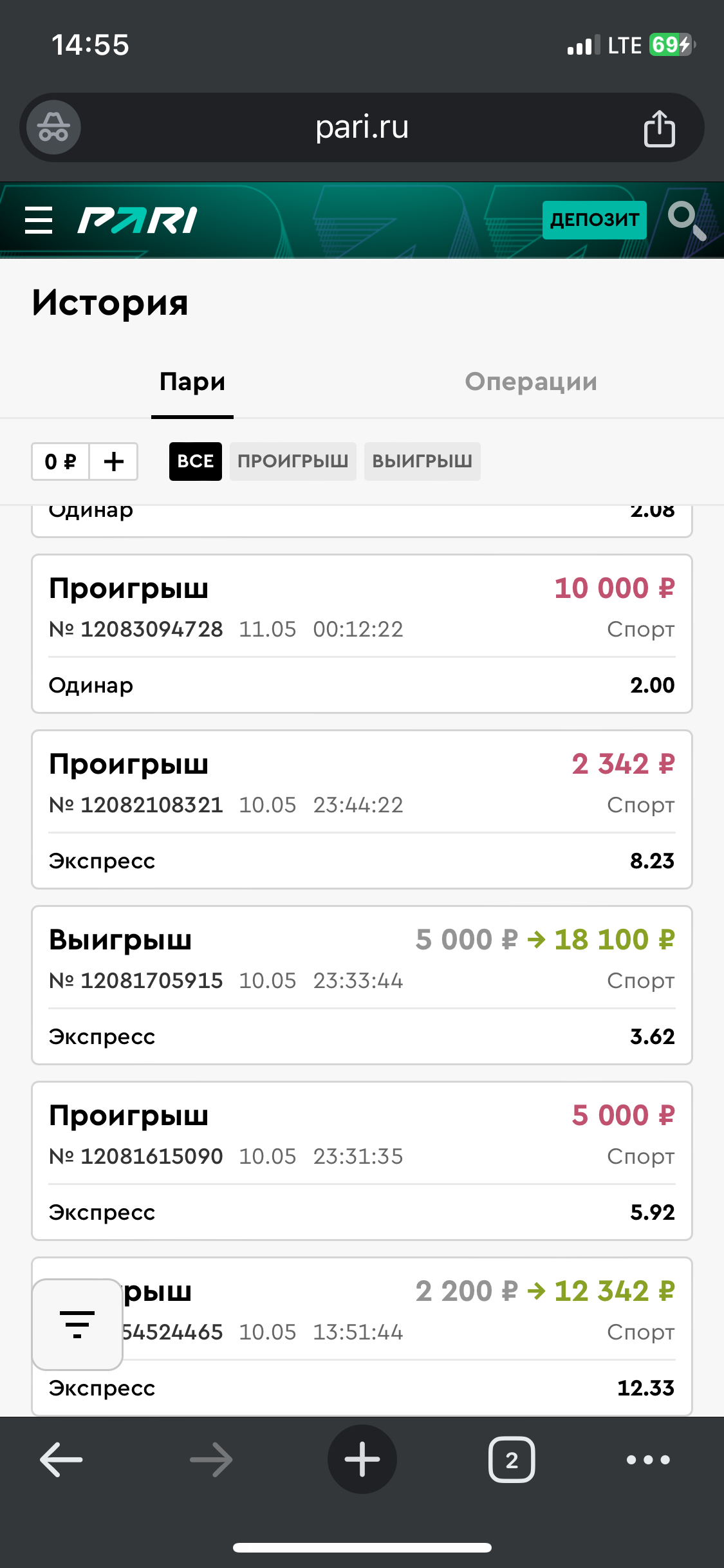
Task: Open the hamburger menu icon
Action: pos(39,220)
